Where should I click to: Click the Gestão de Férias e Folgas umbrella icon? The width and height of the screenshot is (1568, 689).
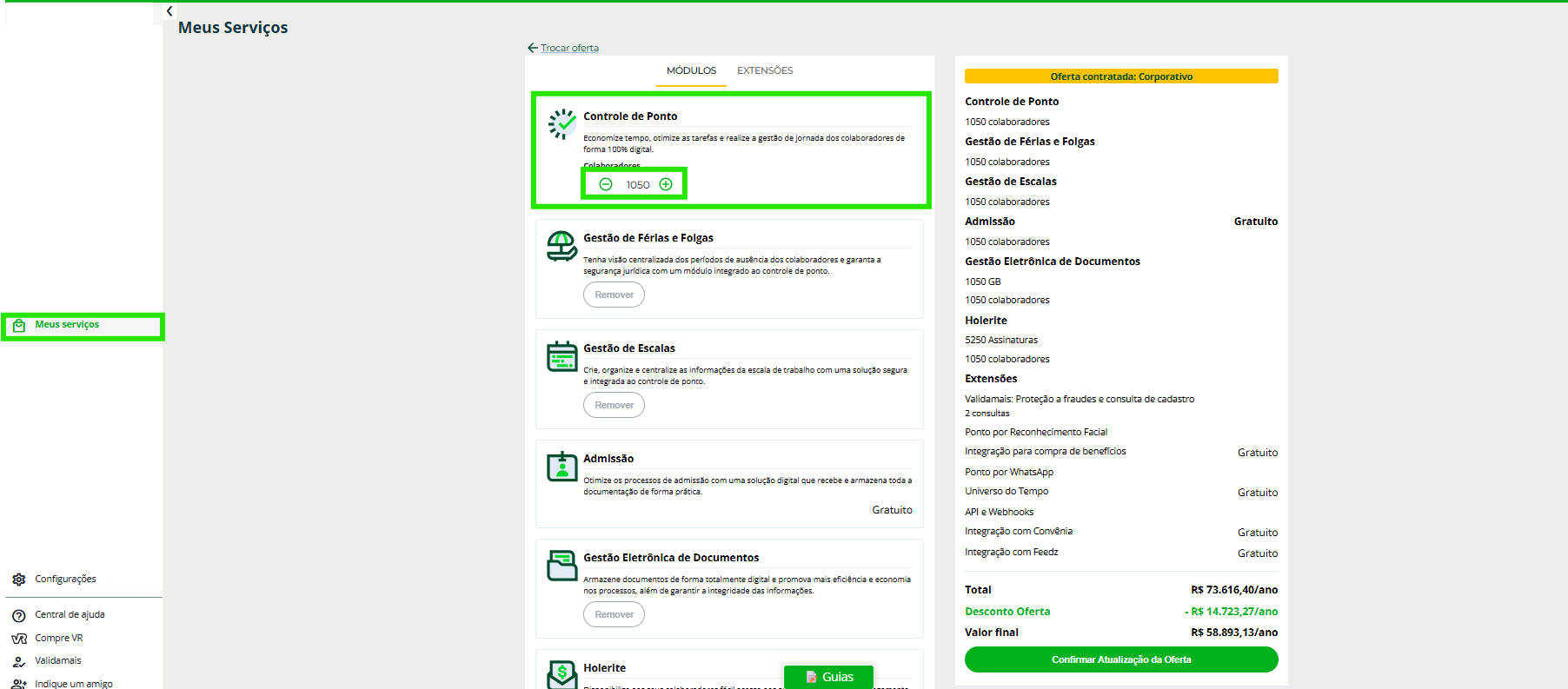point(562,246)
